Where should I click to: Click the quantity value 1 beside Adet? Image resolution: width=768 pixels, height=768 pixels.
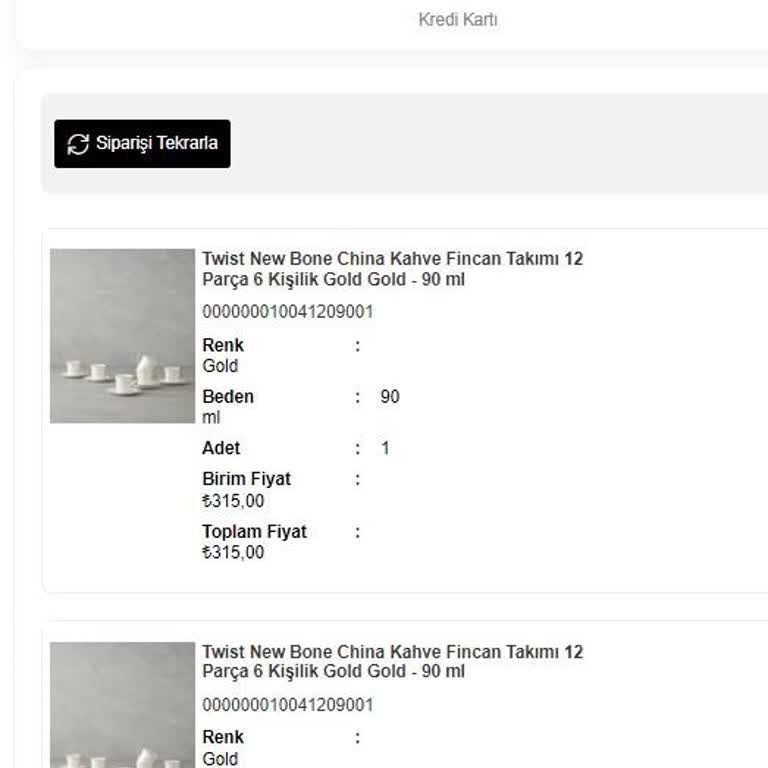pyautogui.click(x=385, y=449)
